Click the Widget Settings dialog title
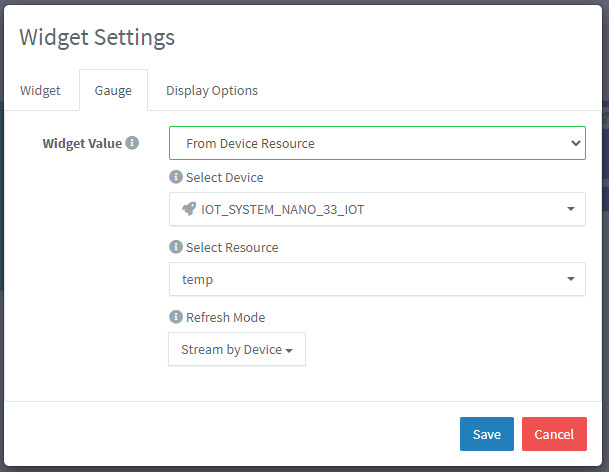This screenshot has height=472, width=609. (x=97, y=37)
